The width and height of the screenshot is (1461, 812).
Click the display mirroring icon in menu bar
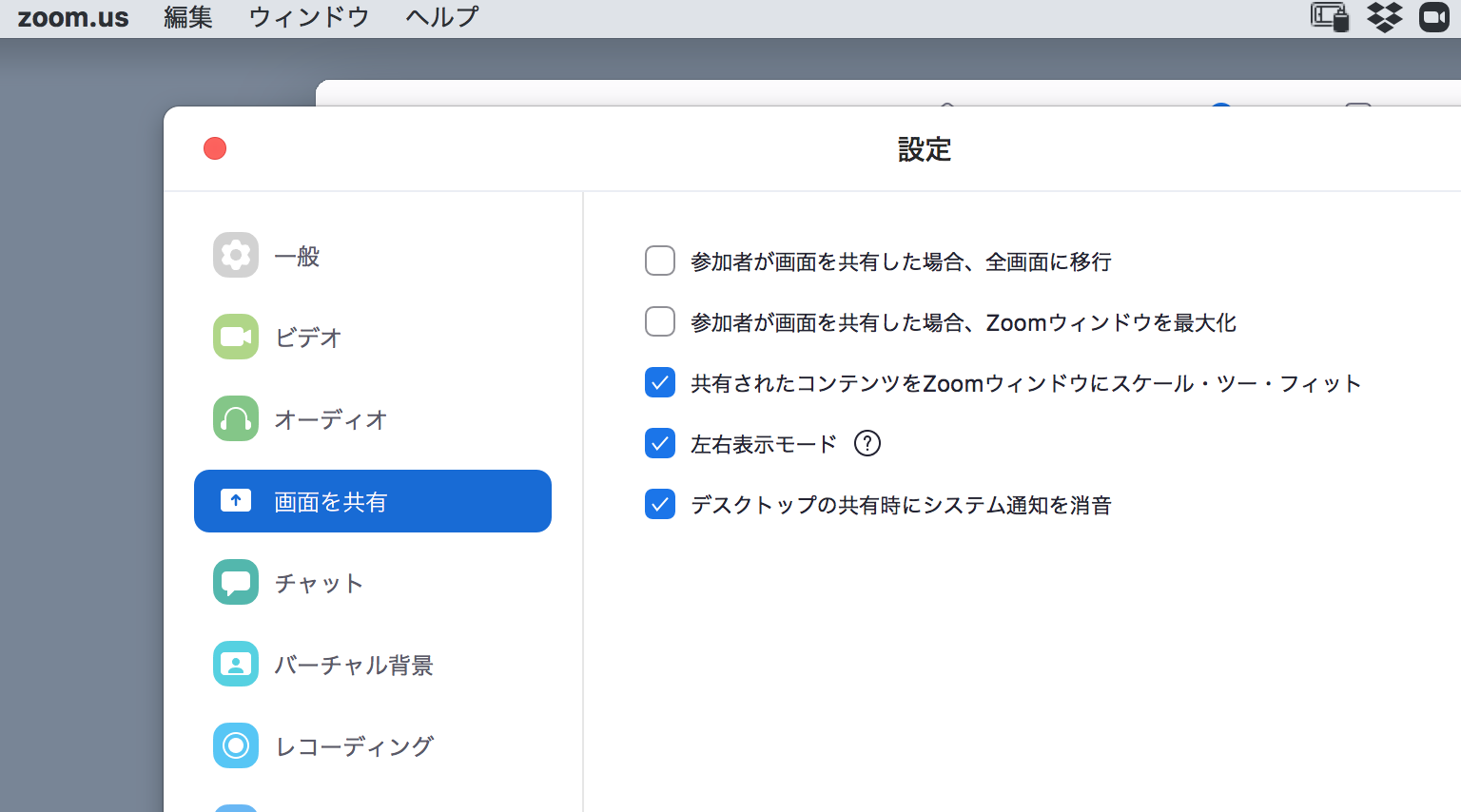point(1330,17)
